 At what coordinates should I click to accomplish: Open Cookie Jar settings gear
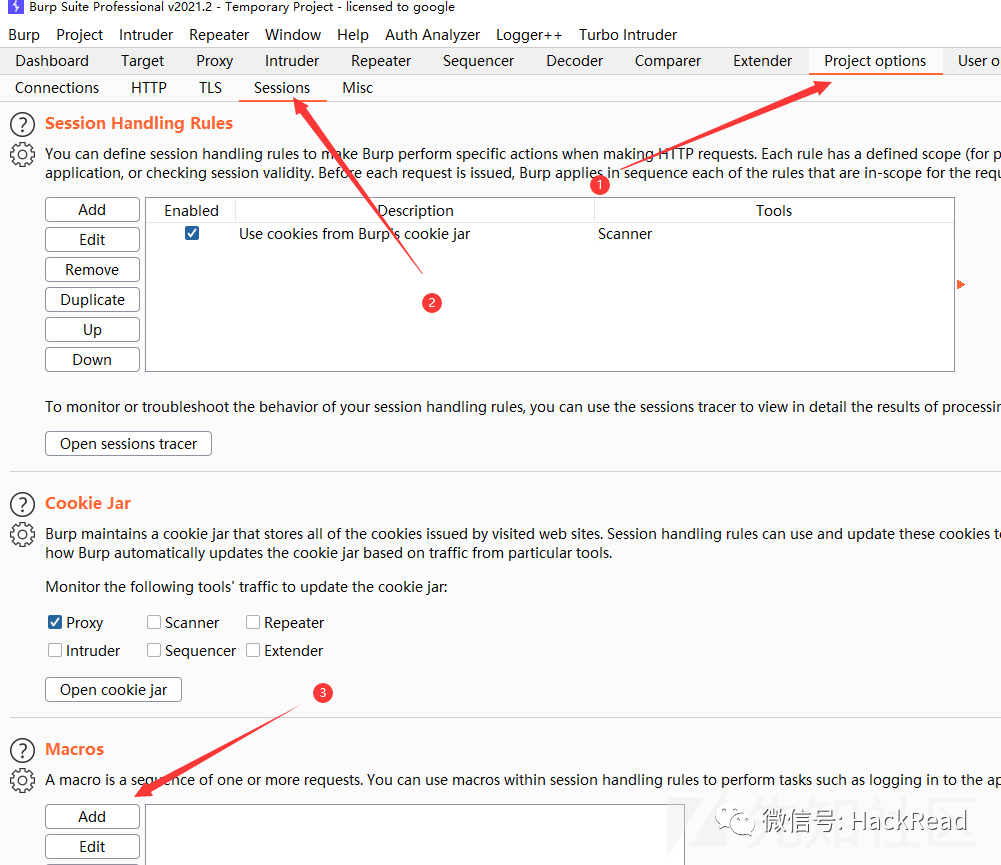click(22, 534)
